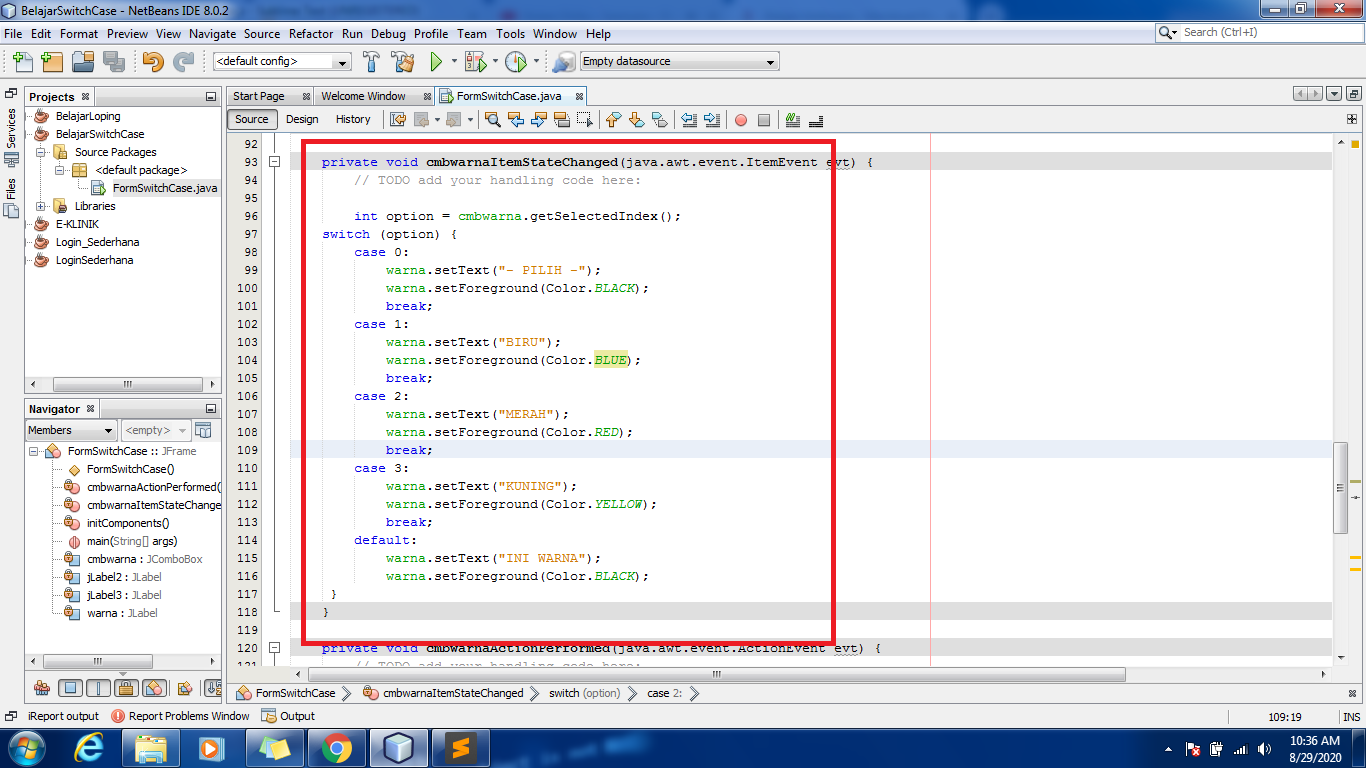Expand the Libraries tree node

point(41,206)
